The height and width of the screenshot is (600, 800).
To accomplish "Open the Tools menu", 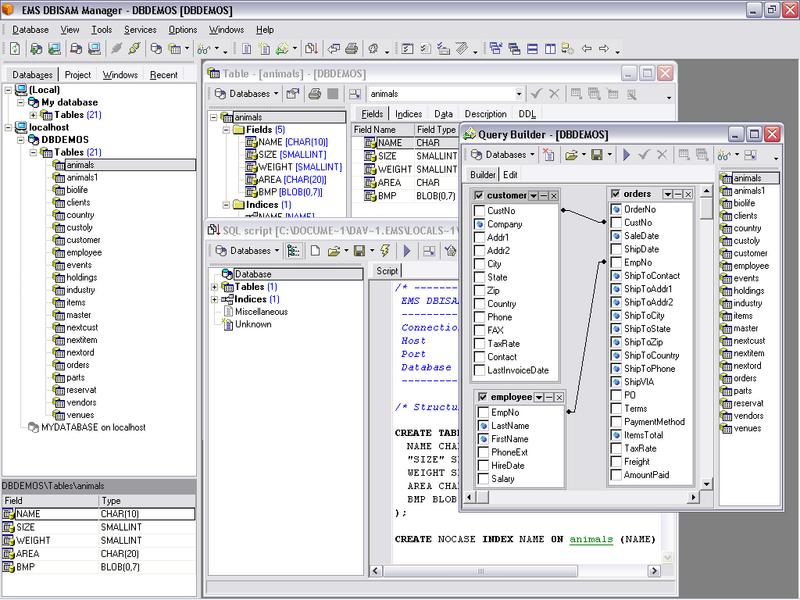I will 102,30.
